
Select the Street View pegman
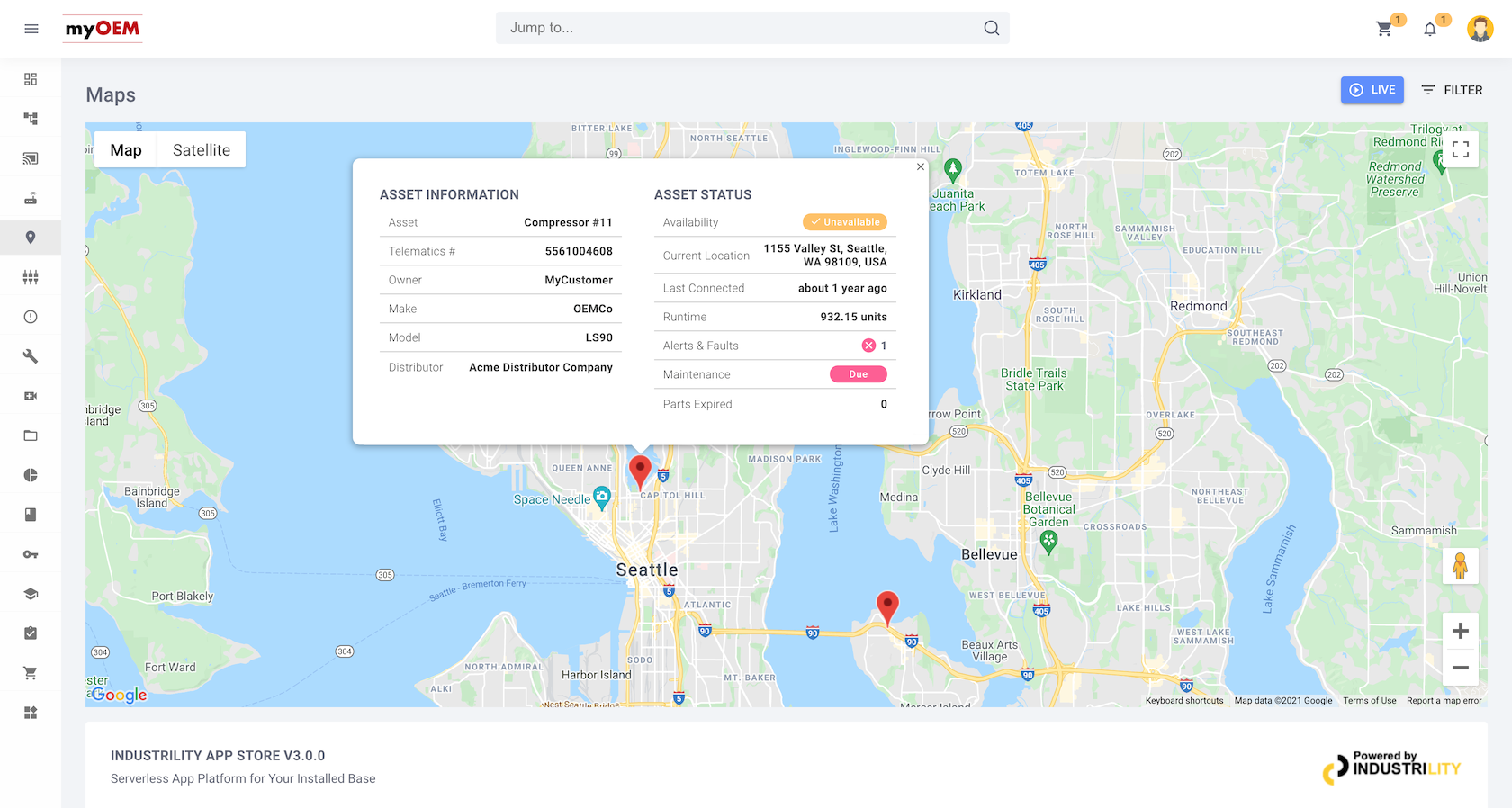pyautogui.click(x=1461, y=566)
